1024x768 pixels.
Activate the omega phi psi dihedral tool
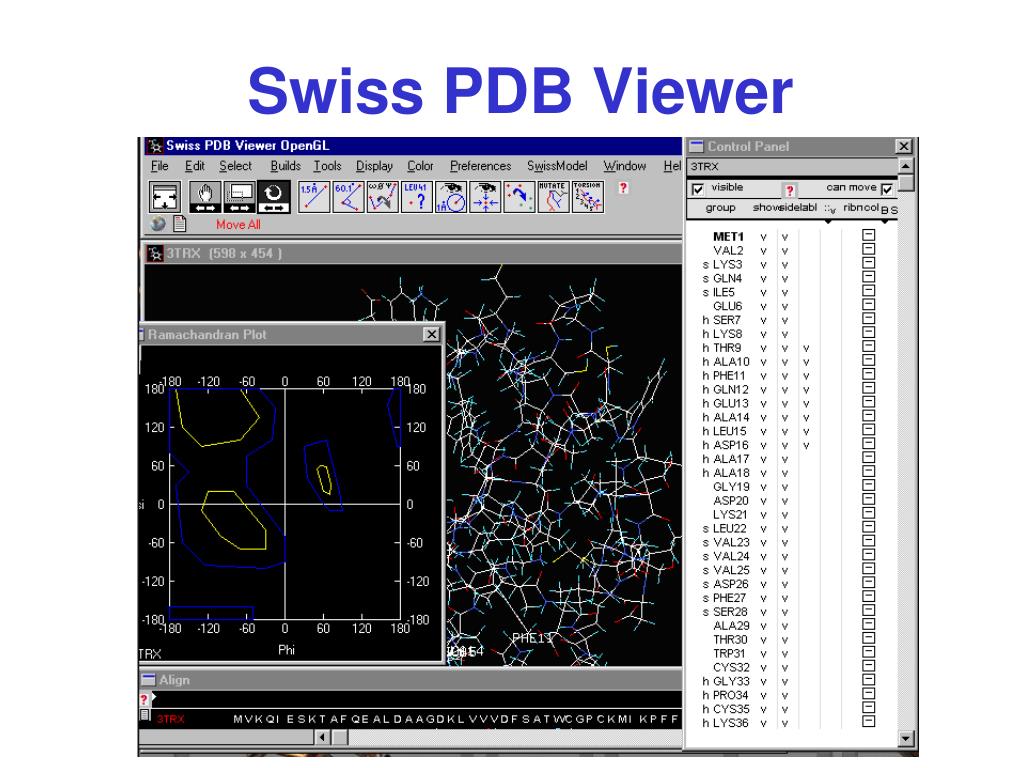tap(383, 197)
